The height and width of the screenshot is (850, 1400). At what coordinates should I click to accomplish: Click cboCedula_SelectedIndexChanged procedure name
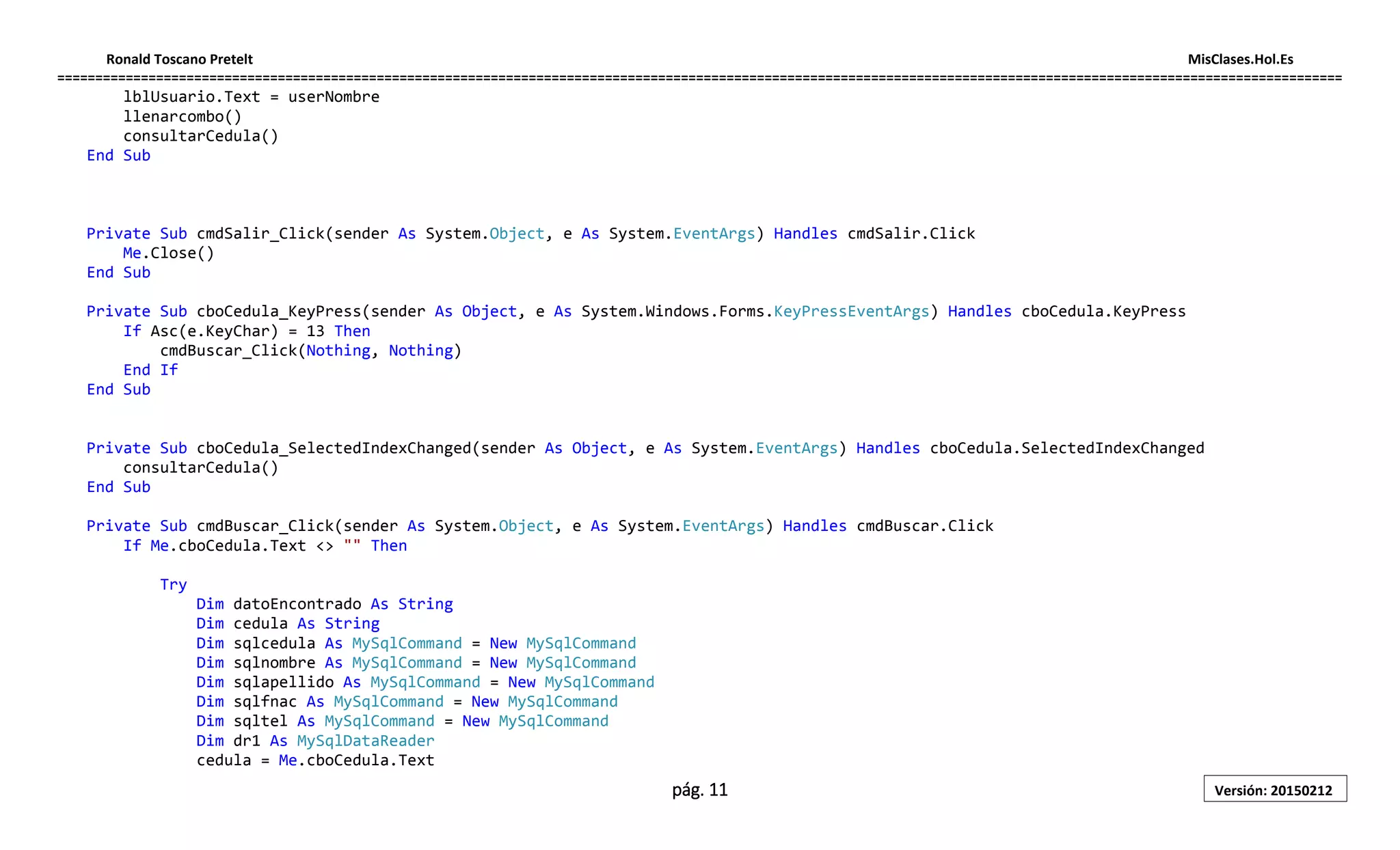coord(334,448)
